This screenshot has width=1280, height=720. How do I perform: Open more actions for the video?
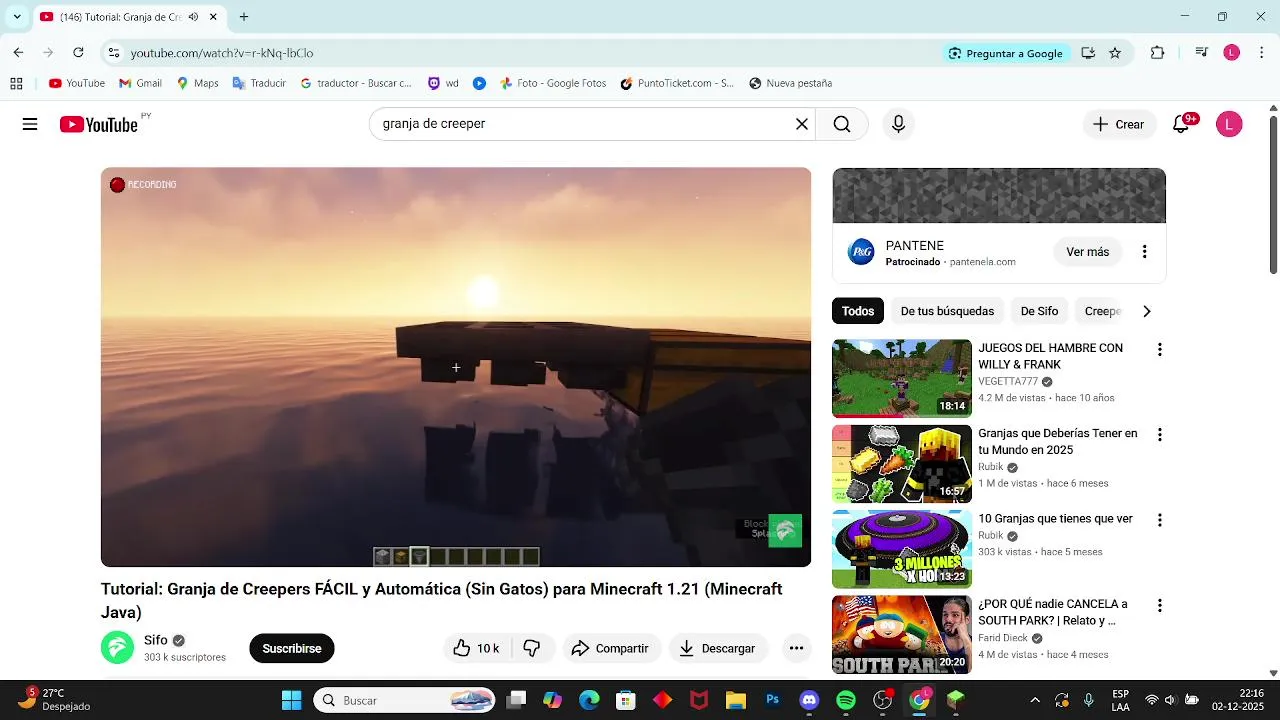point(796,648)
